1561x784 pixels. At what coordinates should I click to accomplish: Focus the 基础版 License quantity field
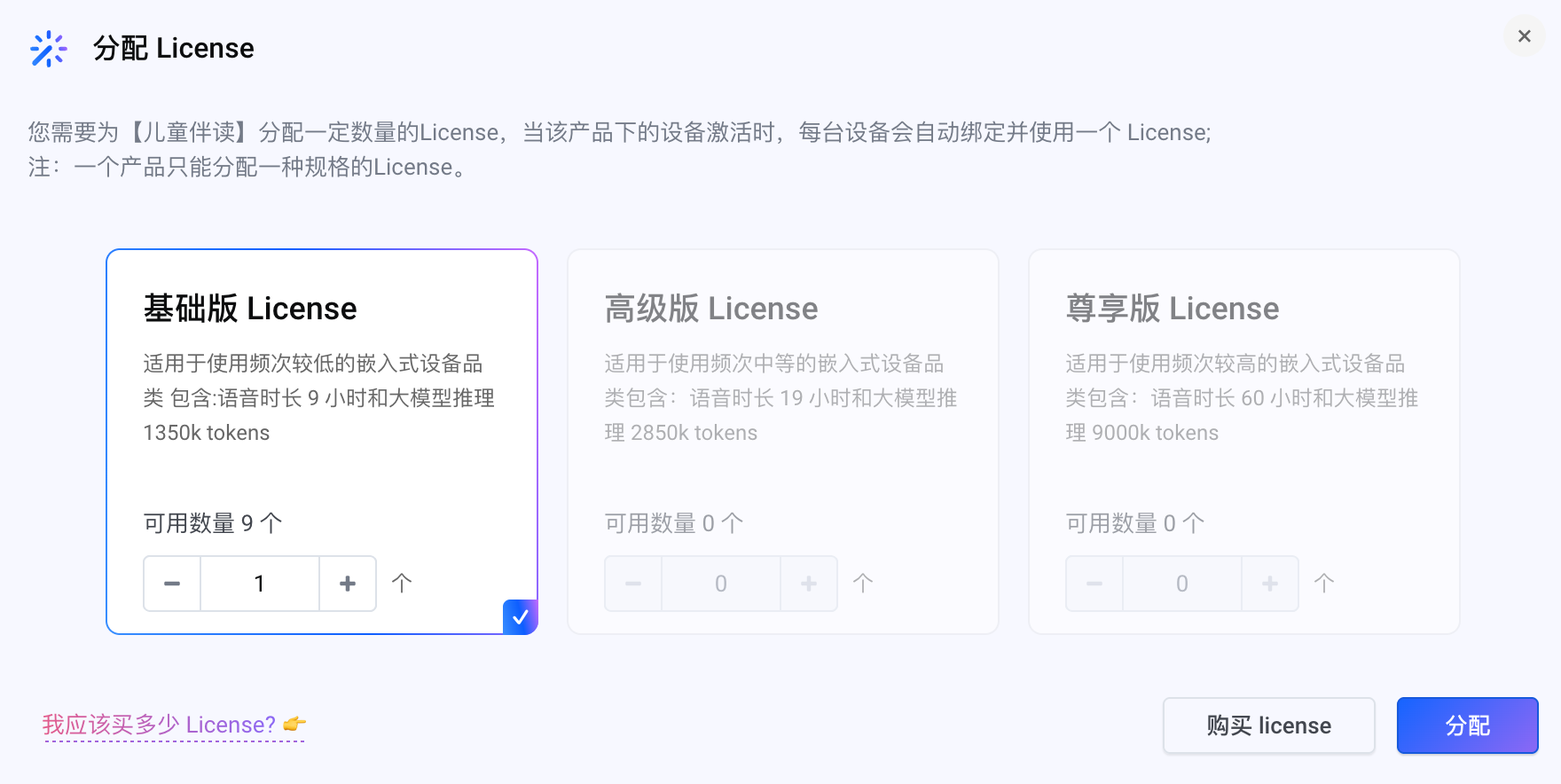[260, 584]
